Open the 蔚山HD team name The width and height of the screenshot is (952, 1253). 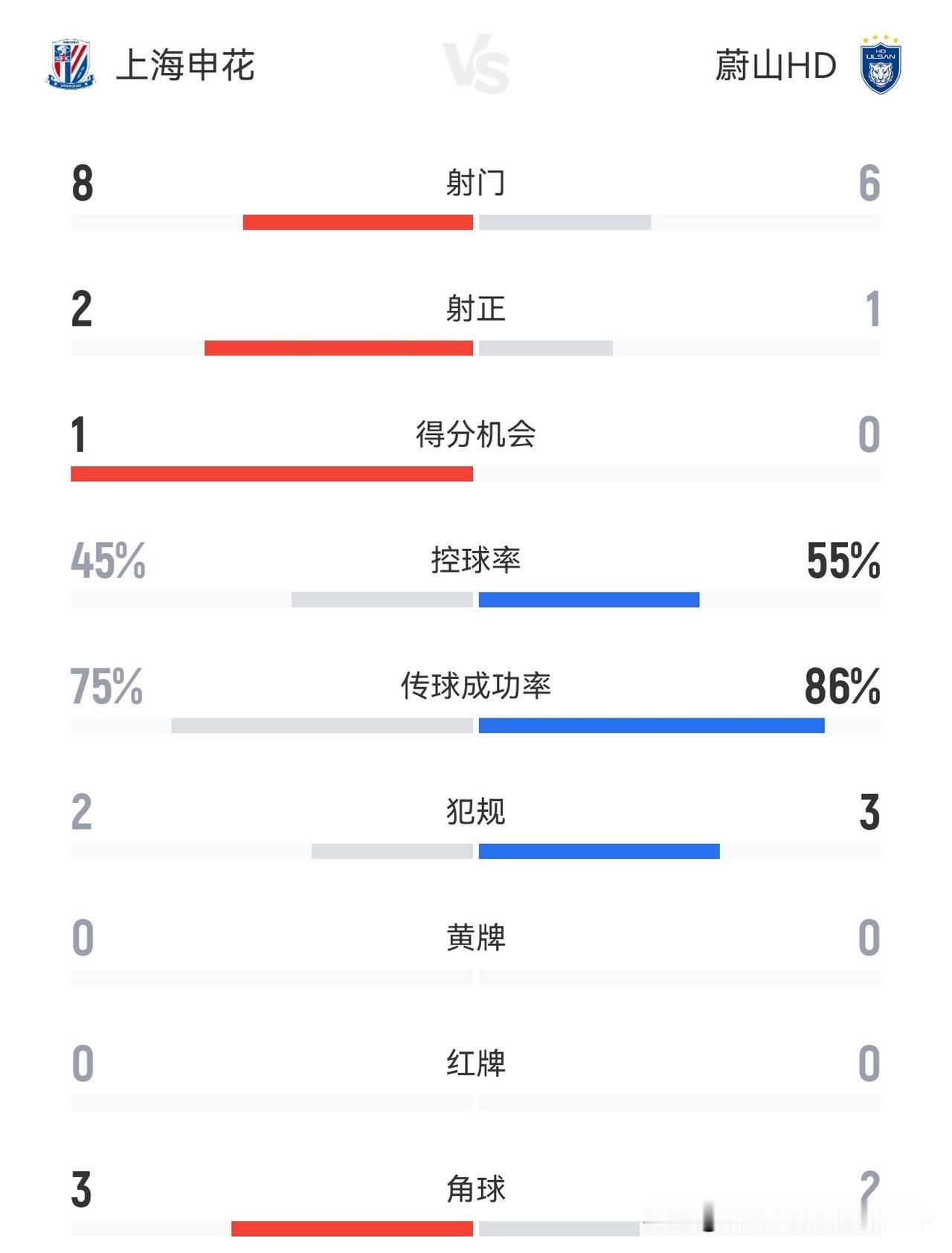[776, 65]
